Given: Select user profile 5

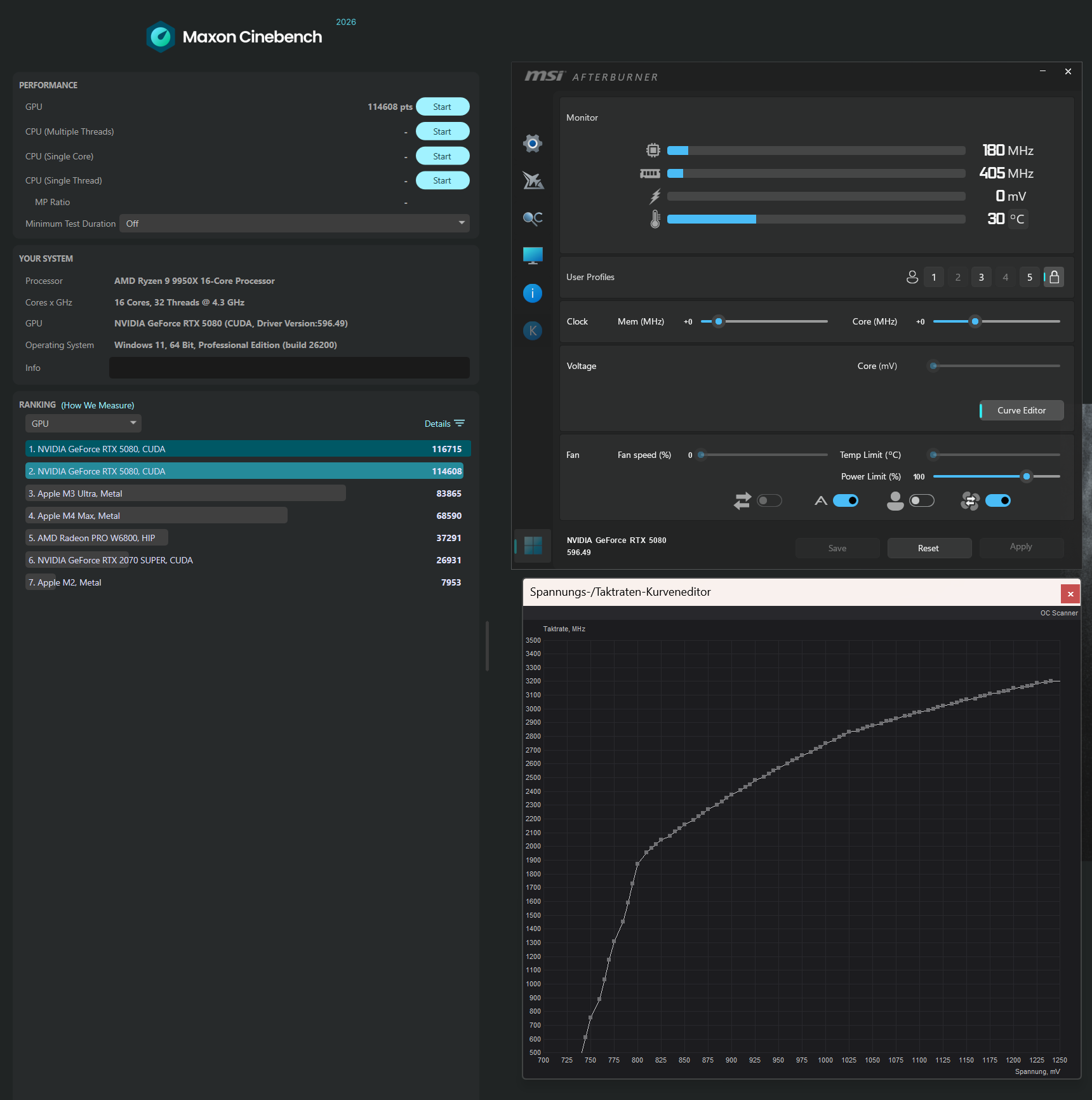Looking at the screenshot, I should (x=1030, y=277).
